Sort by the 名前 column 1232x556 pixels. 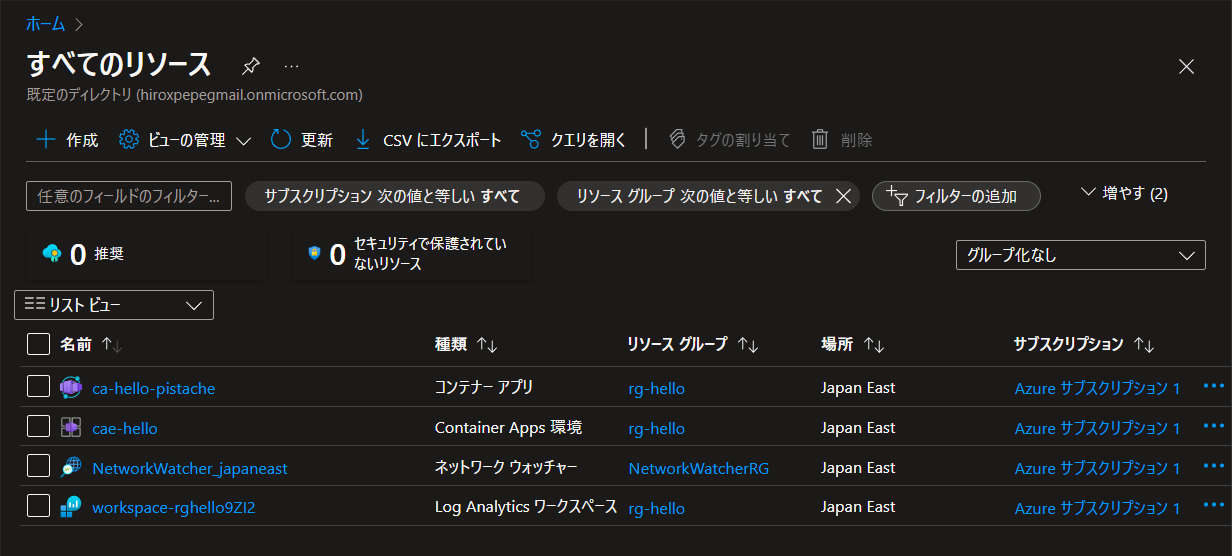coord(90,344)
